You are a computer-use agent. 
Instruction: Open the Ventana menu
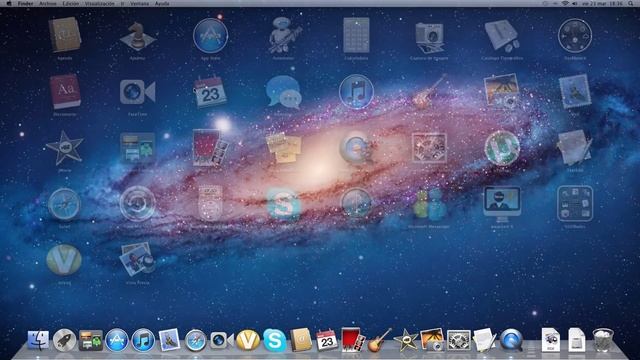[139, 3]
